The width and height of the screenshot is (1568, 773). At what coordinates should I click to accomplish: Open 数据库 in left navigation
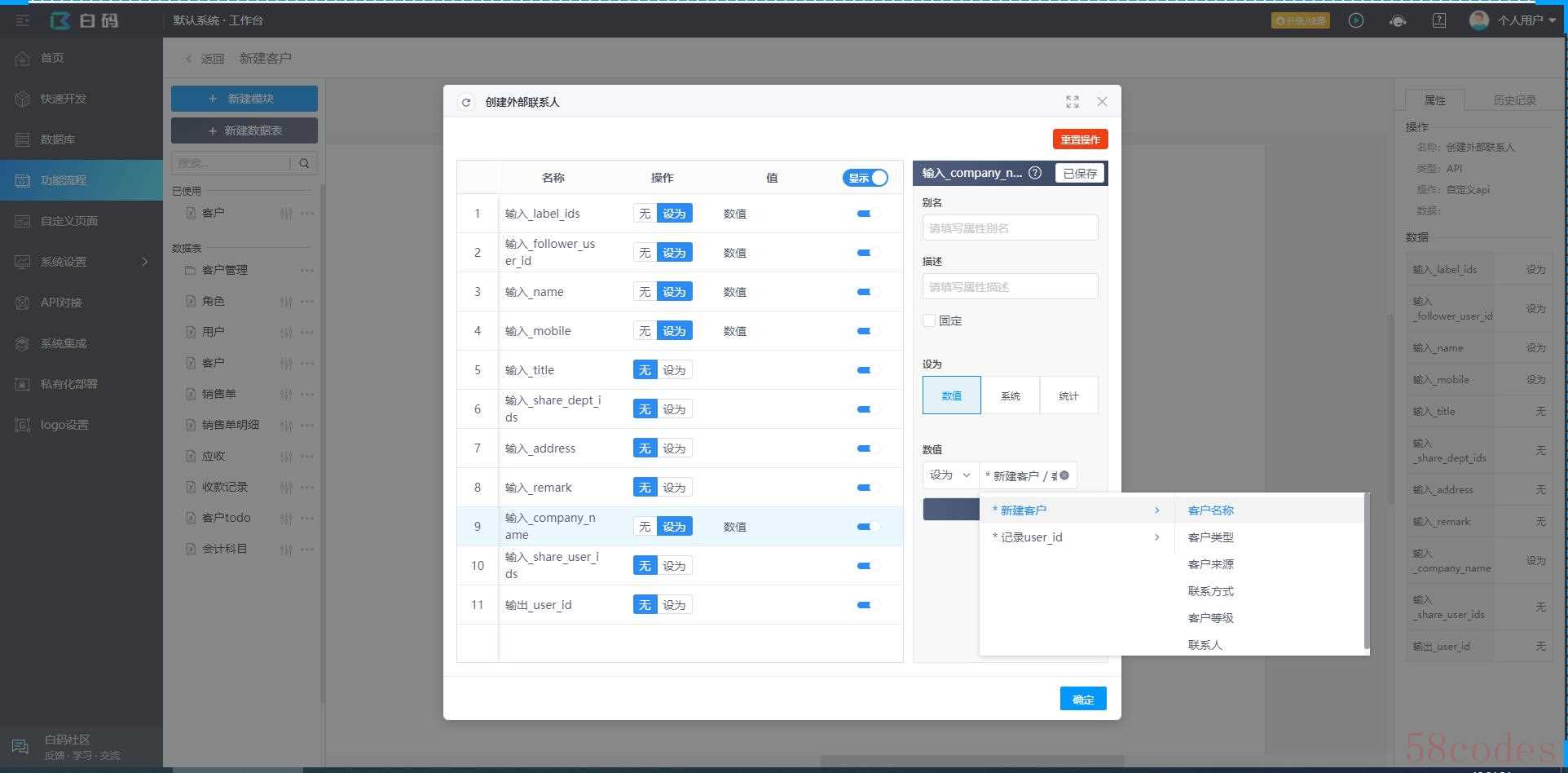[81, 139]
